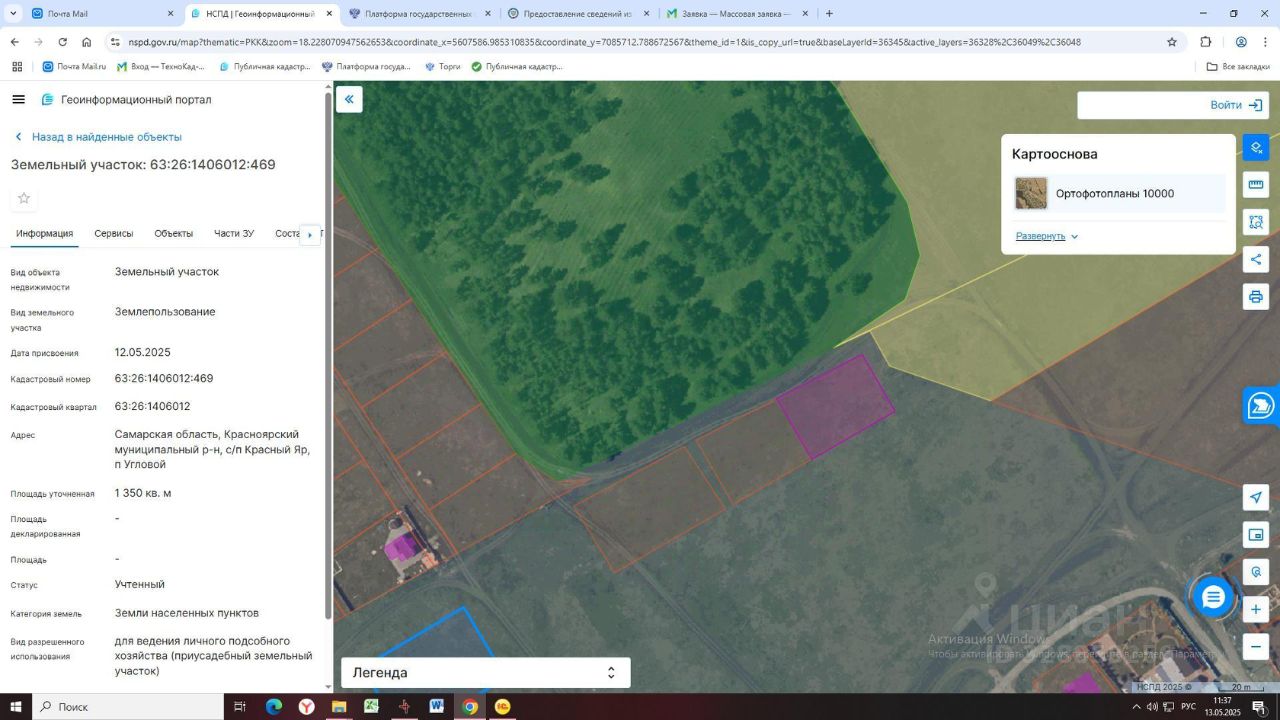The width and height of the screenshot is (1280, 720).
Task: Open the Геоинформационный портал home logo link
Action: [x=126, y=100]
